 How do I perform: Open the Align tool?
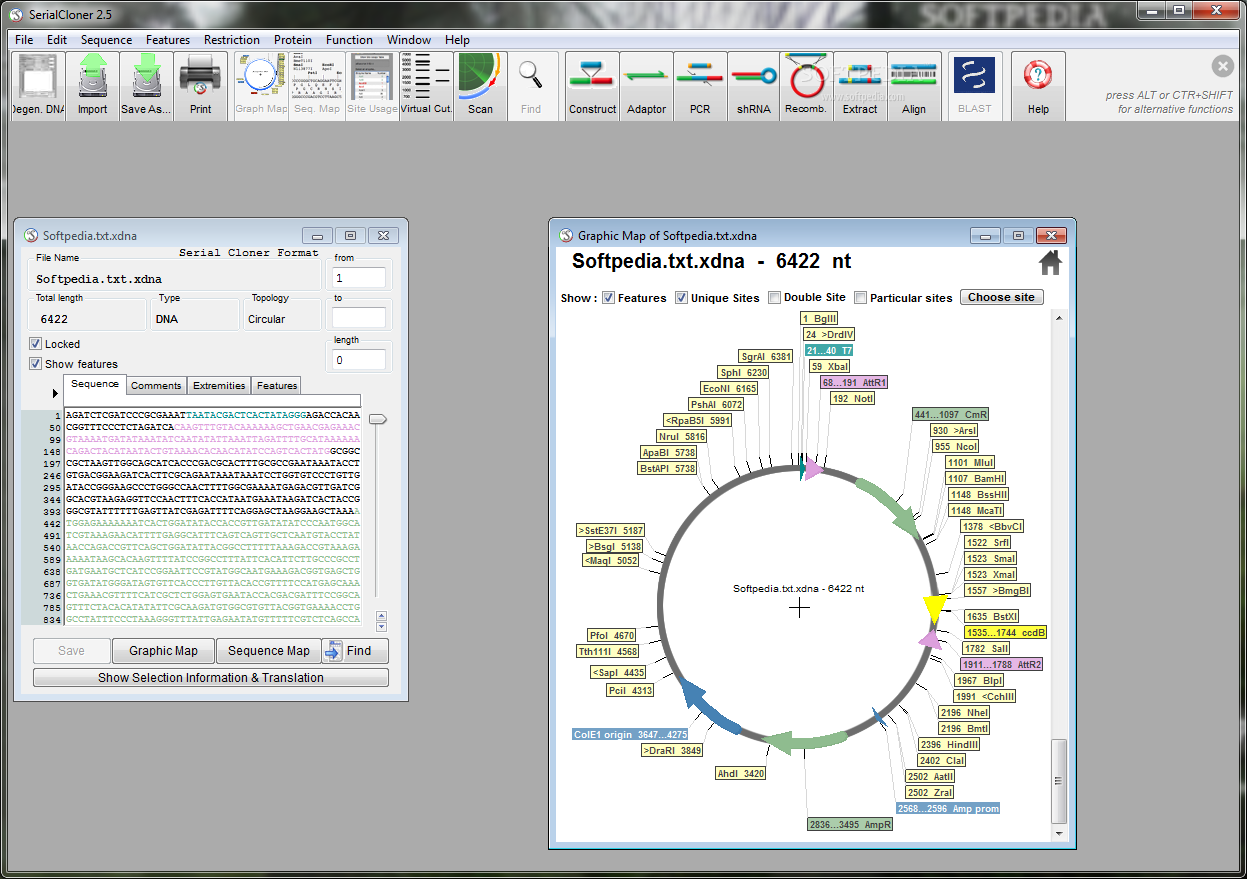[x=914, y=86]
